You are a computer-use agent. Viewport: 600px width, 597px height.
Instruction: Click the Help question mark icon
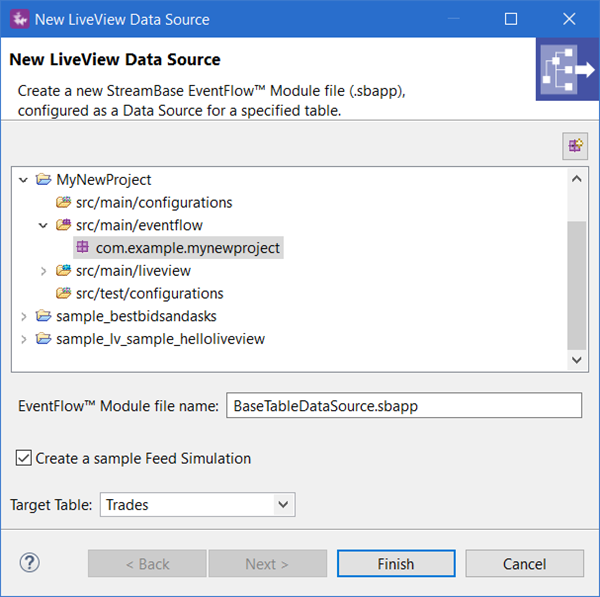pyautogui.click(x=29, y=563)
